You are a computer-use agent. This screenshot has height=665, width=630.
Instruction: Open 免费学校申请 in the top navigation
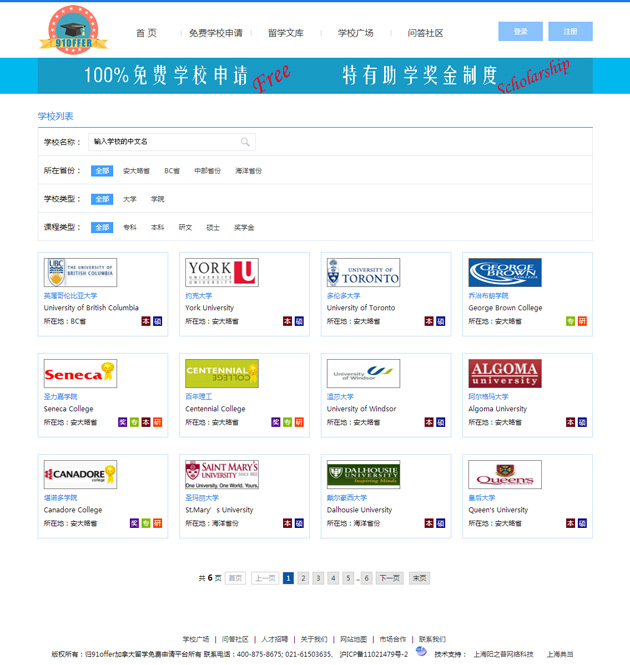216,33
